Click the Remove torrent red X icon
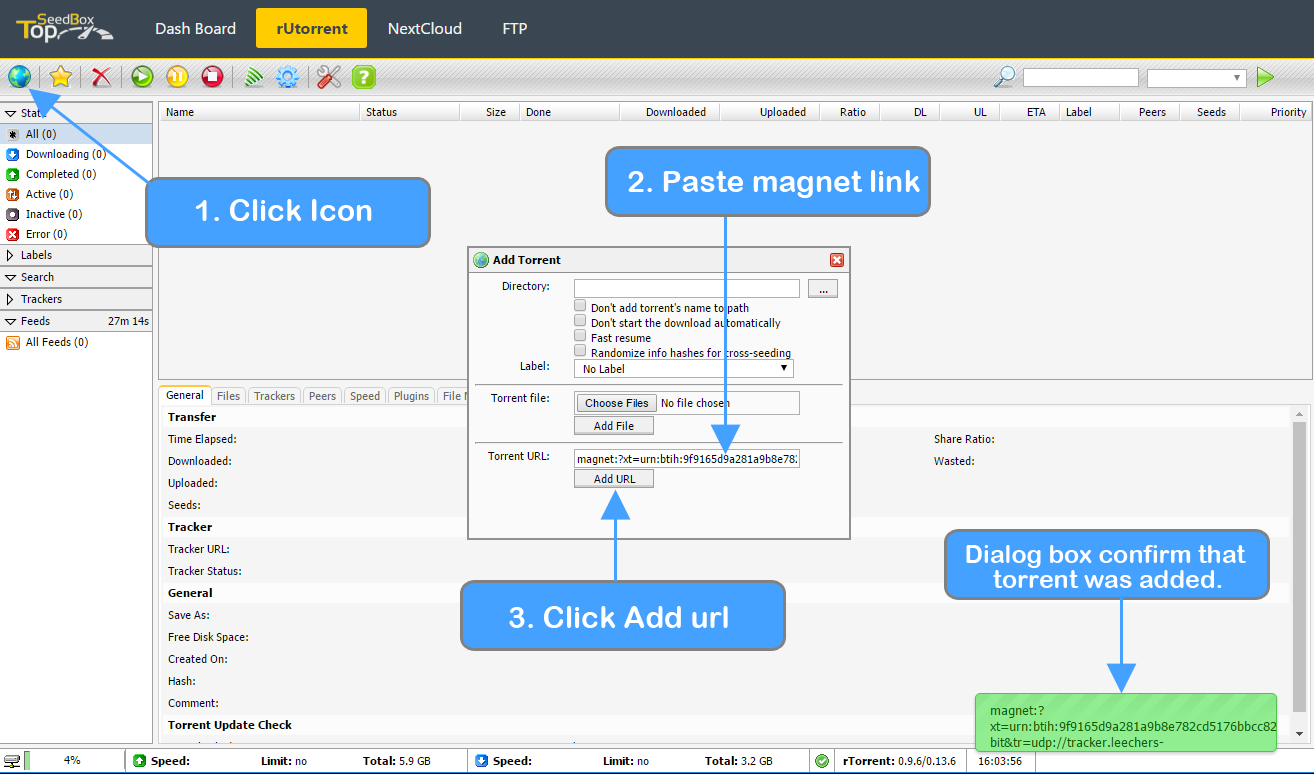Viewport: 1314px width, 774px height. [x=101, y=76]
